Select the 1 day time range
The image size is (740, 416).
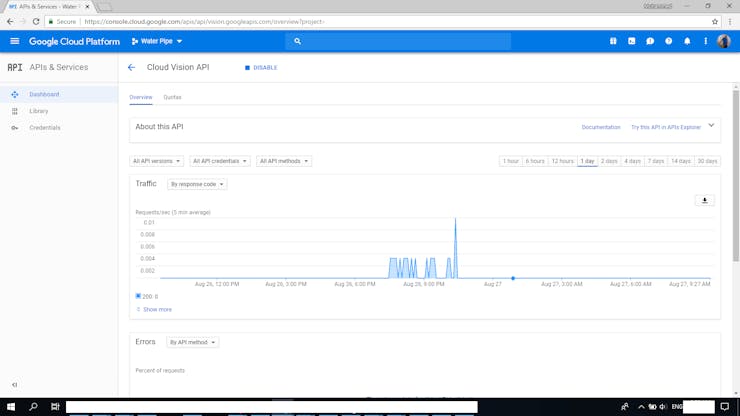[588, 161]
